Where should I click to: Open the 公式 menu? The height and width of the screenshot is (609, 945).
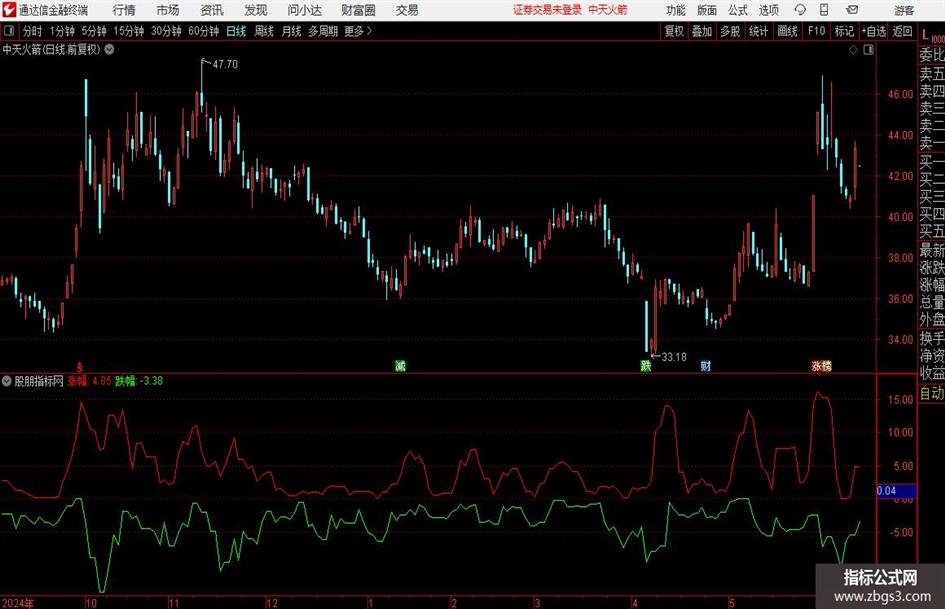738,10
